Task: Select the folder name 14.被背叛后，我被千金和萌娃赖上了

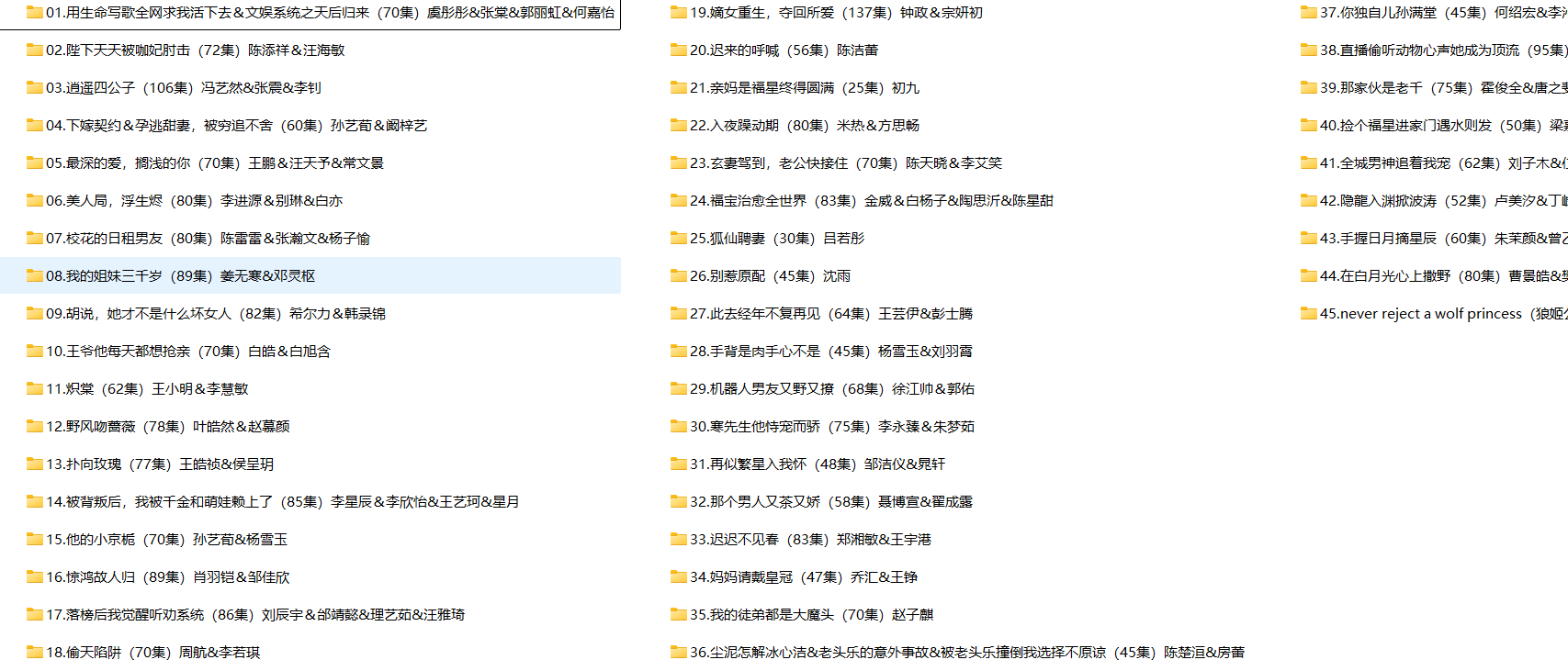Action: coord(160,501)
